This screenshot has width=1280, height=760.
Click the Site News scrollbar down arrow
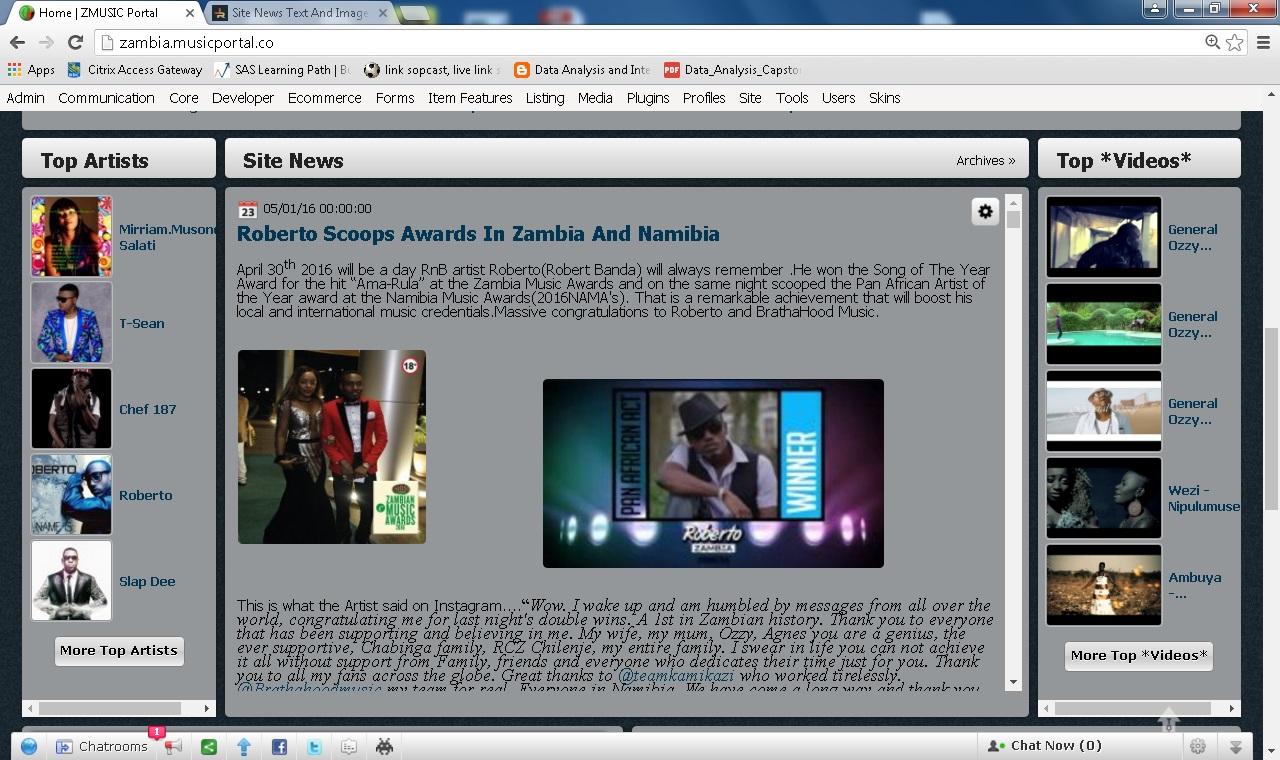(1013, 682)
